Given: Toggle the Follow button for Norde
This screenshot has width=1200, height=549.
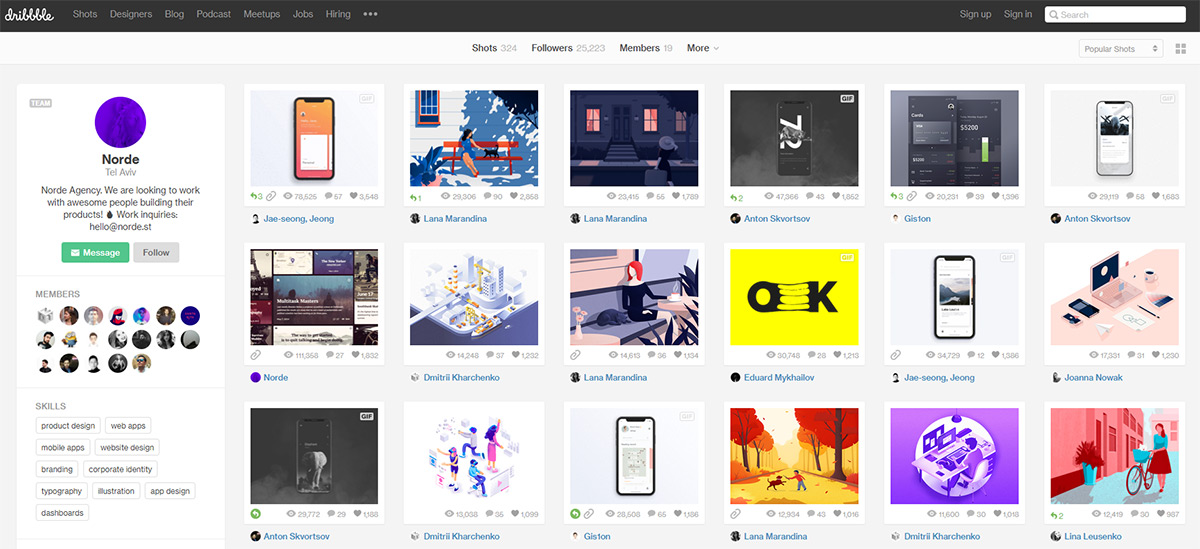Looking at the screenshot, I should (156, 253).
